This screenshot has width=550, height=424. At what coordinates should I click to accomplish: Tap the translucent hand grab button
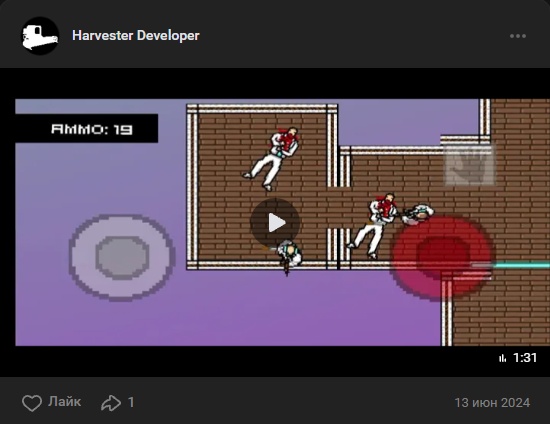pos(469,165)
